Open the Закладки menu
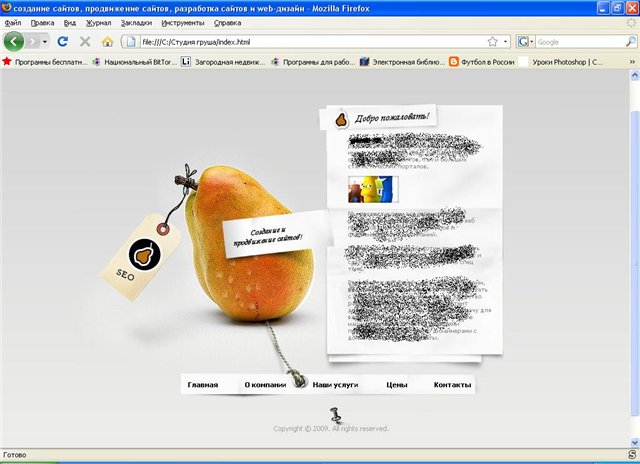 [137, 22]
